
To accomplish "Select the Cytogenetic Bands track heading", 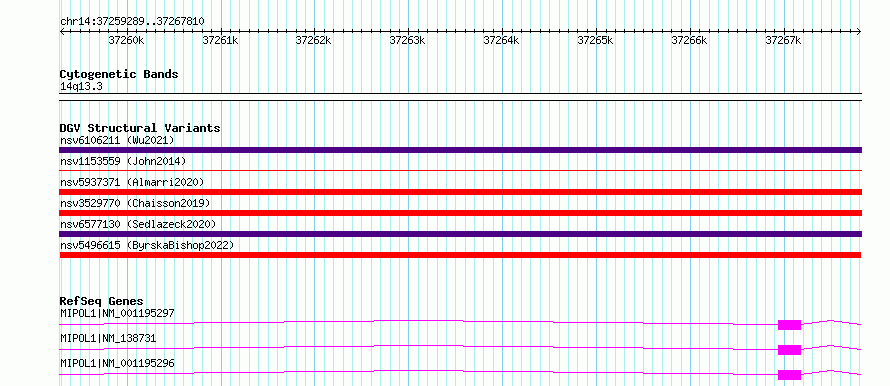I will [119, 74].
